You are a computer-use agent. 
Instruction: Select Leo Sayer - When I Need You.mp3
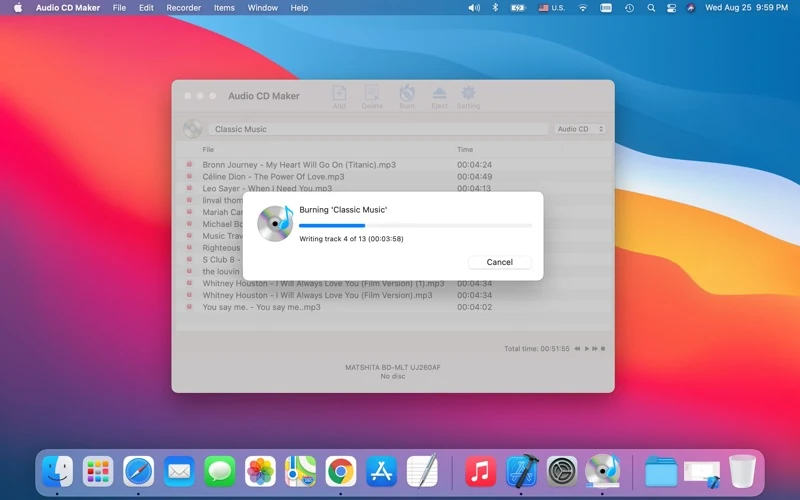tap(393, 188)
